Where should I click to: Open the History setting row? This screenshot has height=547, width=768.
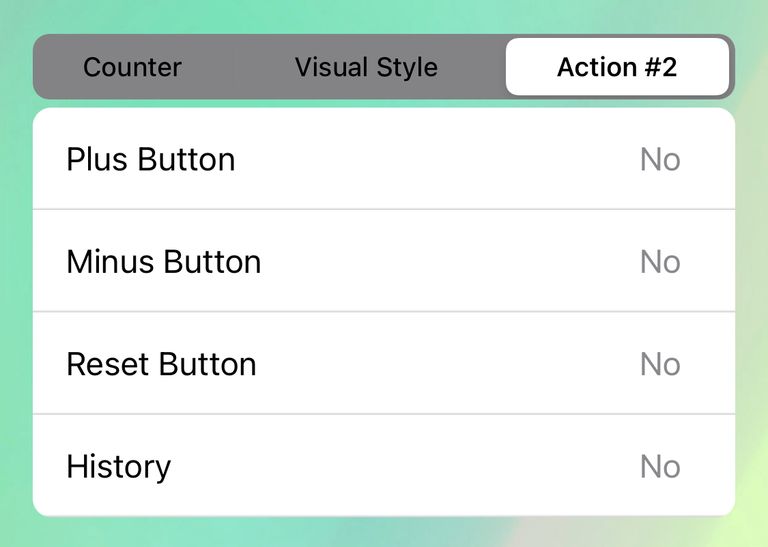click(x=384, y=465)
